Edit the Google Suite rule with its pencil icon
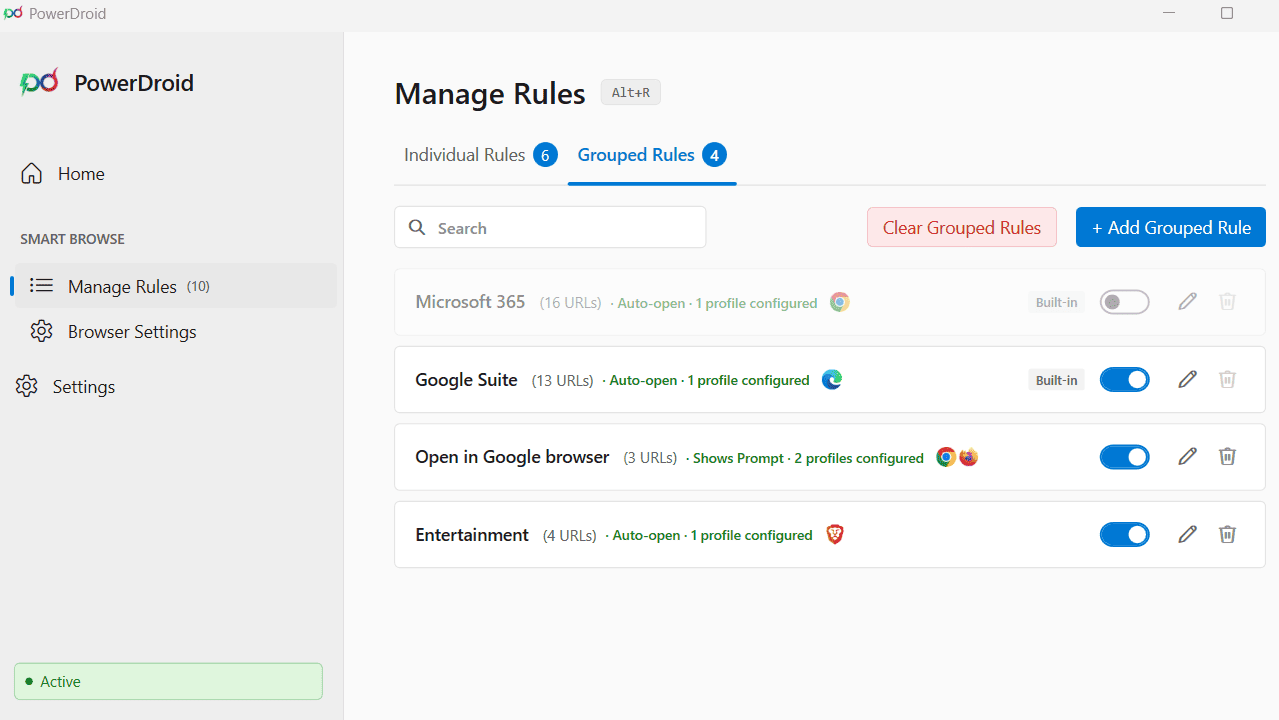This screenshot has height=720, width=1279. 1187,380
